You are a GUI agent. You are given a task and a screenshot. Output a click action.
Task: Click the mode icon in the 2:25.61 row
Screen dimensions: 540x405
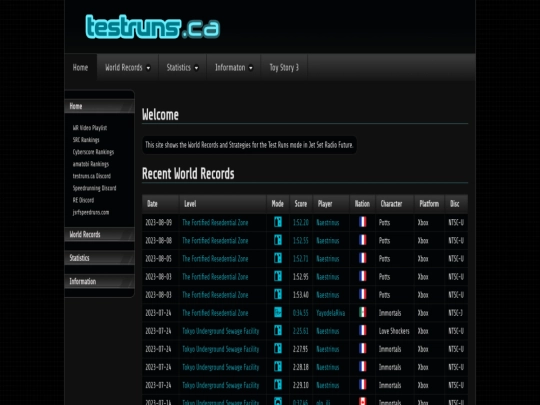click(278, 330)
